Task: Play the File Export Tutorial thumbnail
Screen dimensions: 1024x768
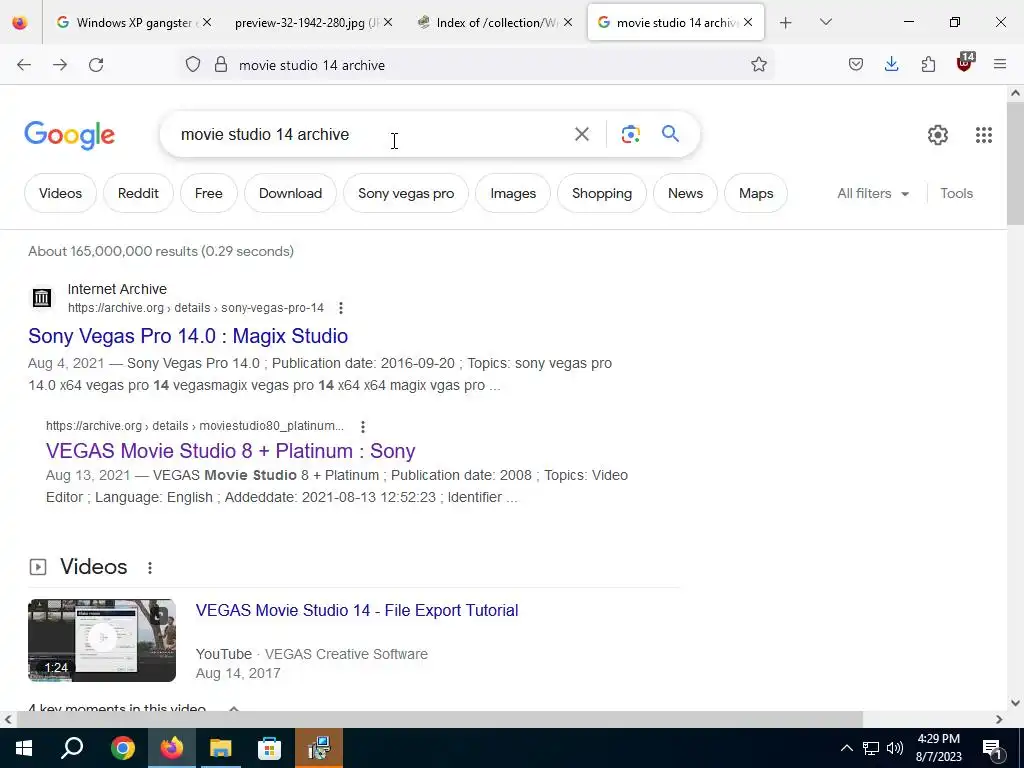Action: click(x=102, y=640)
